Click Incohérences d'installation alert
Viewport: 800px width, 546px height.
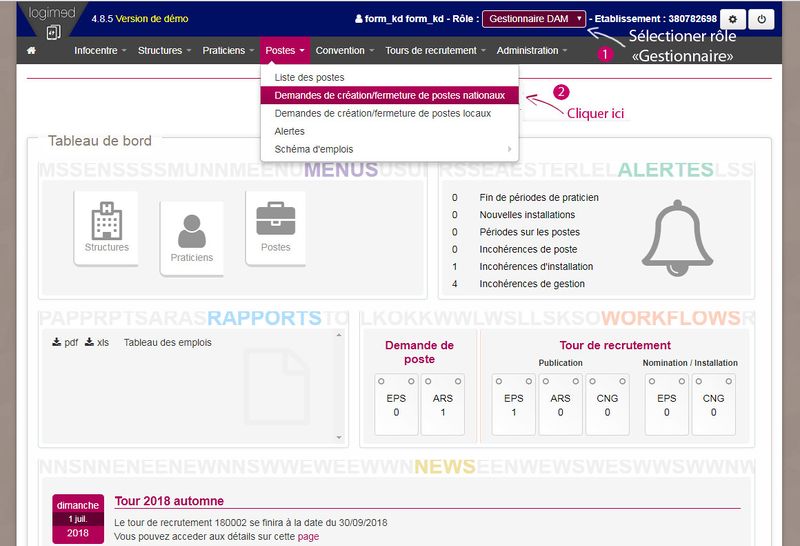[536, 266]
